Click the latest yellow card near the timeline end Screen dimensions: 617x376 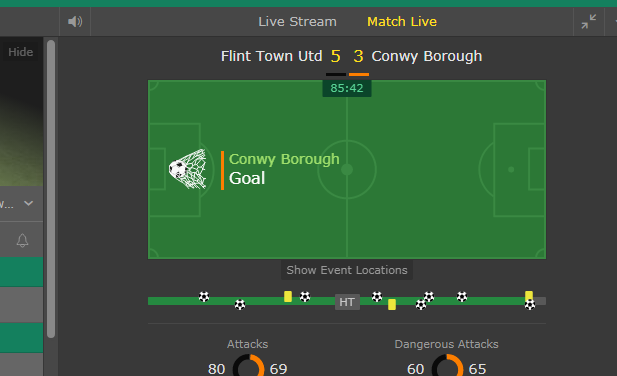529,295
